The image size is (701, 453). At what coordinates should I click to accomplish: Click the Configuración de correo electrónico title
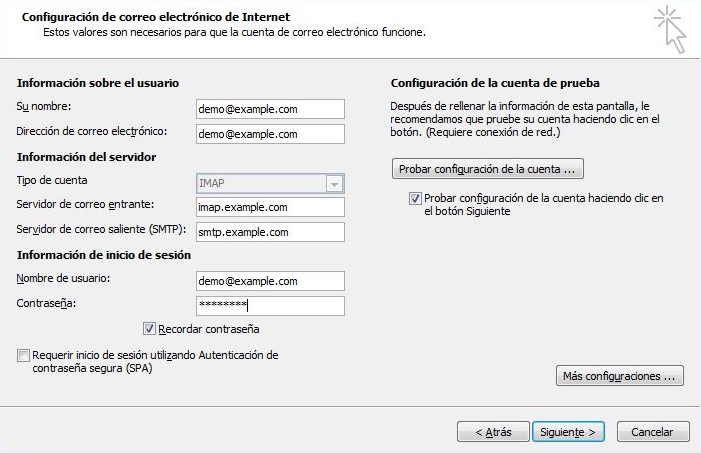[156, 17]
